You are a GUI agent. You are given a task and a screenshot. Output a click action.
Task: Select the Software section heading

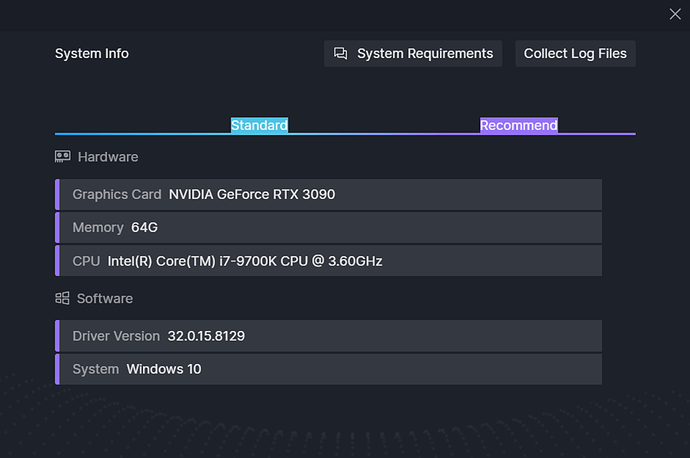click(x=104, y=298)
